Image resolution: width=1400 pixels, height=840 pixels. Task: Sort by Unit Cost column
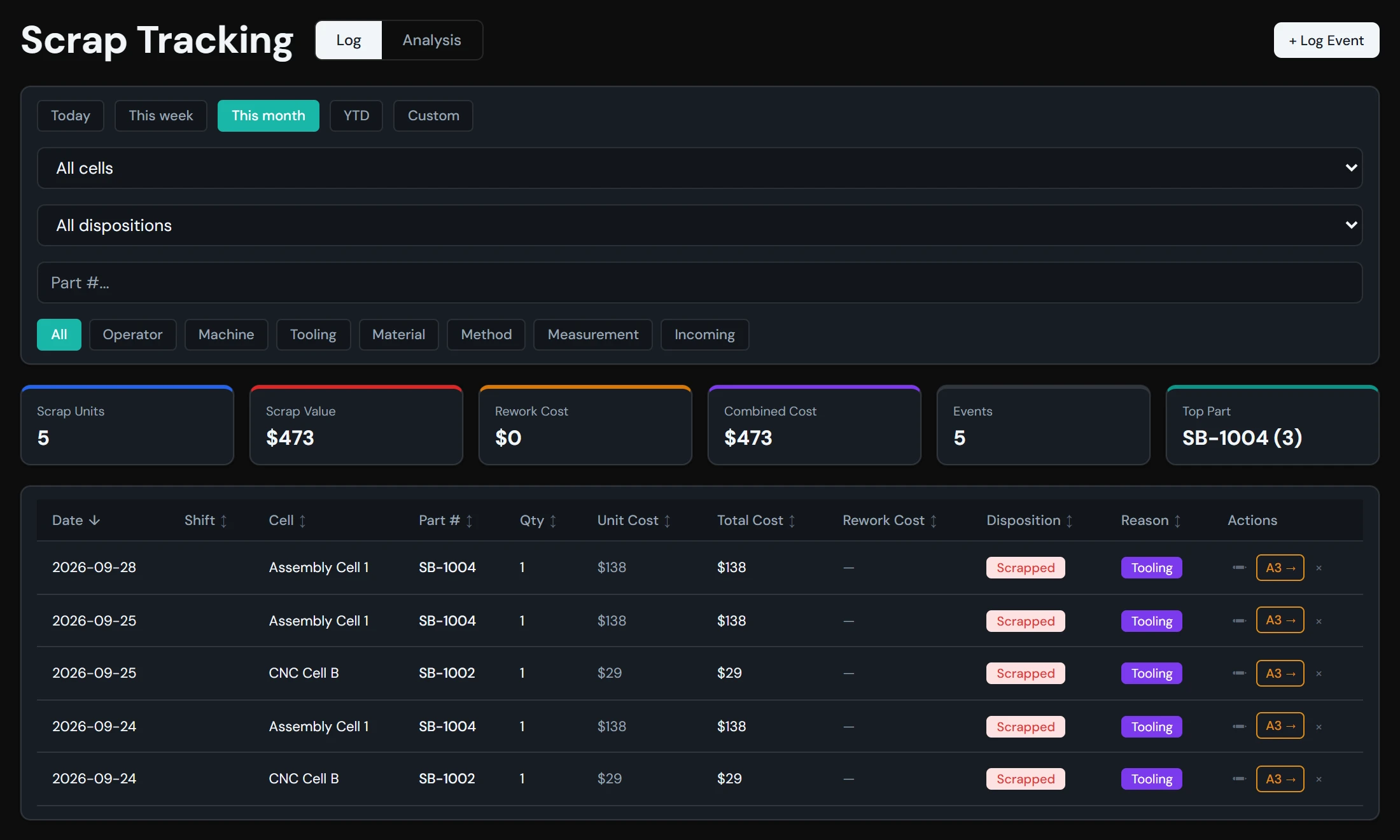[x=634, y=521]
